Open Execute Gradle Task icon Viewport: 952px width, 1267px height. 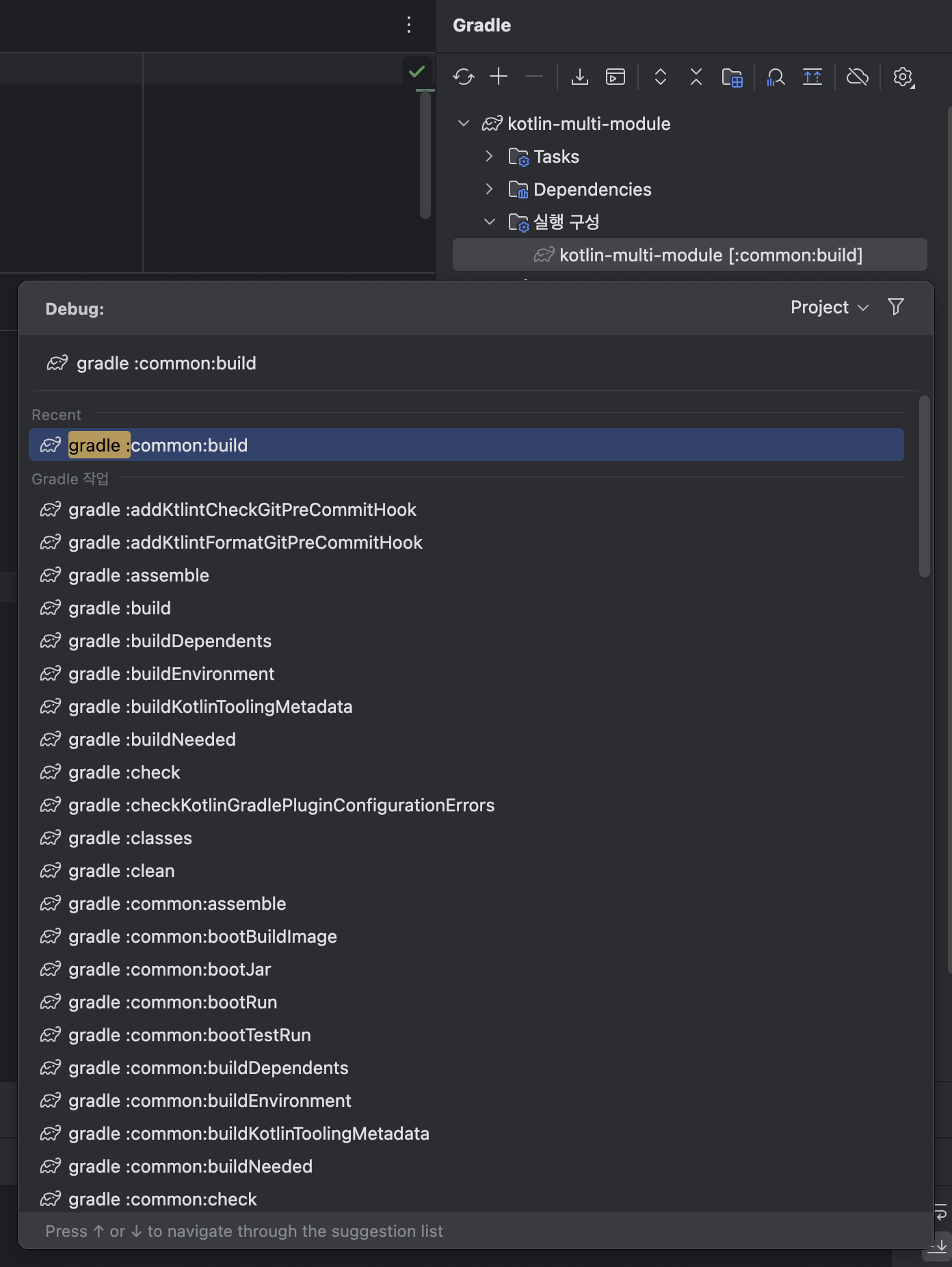(x=616, y=77)
